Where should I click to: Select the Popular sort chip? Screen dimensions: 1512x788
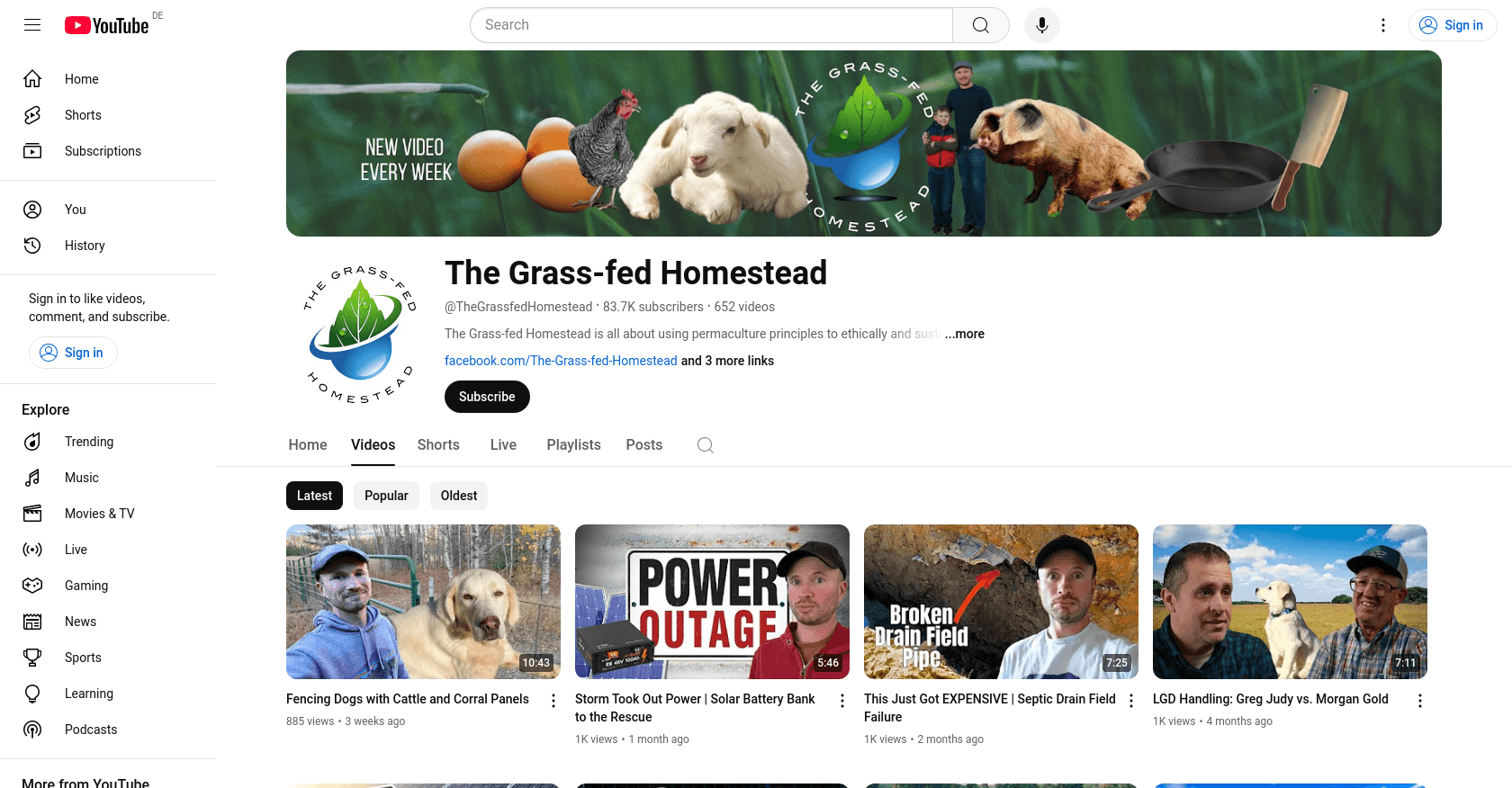386,496
